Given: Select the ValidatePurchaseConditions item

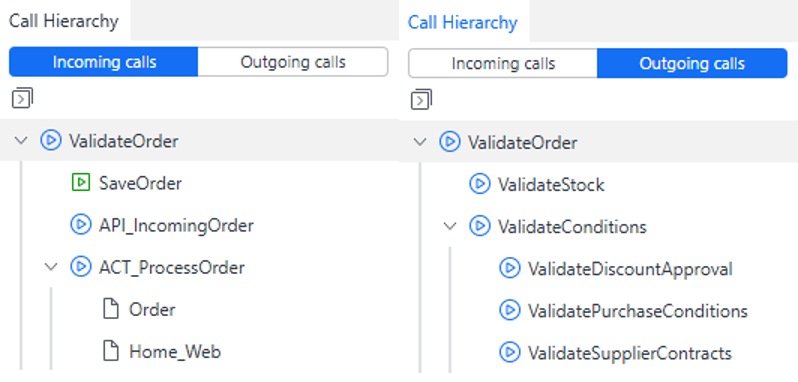Looking at the screenshot, I should (623, 310).
